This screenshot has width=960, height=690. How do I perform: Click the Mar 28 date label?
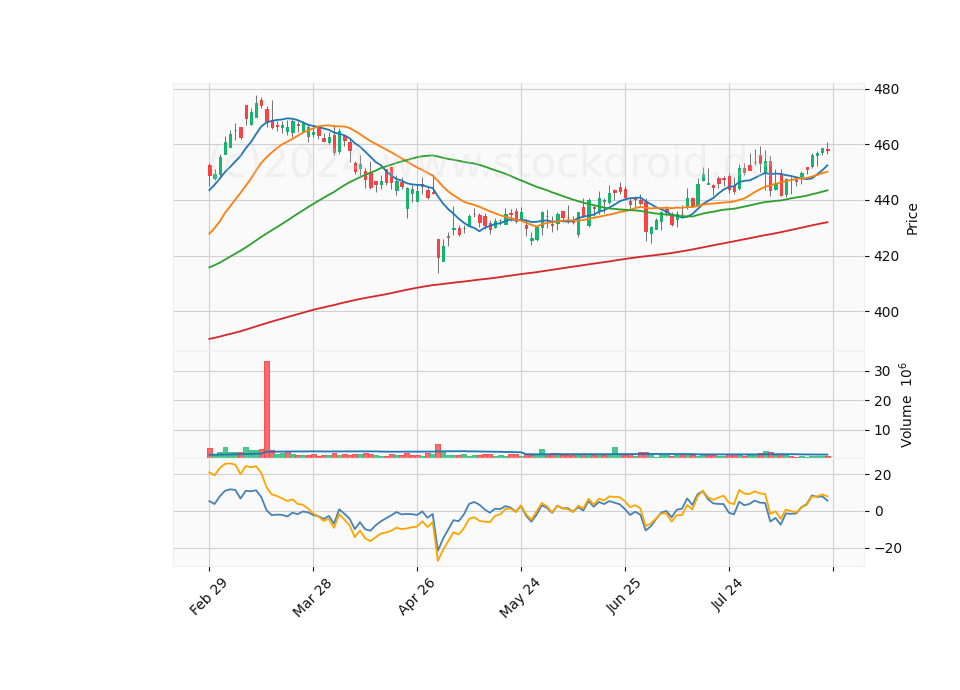(312, 597)
